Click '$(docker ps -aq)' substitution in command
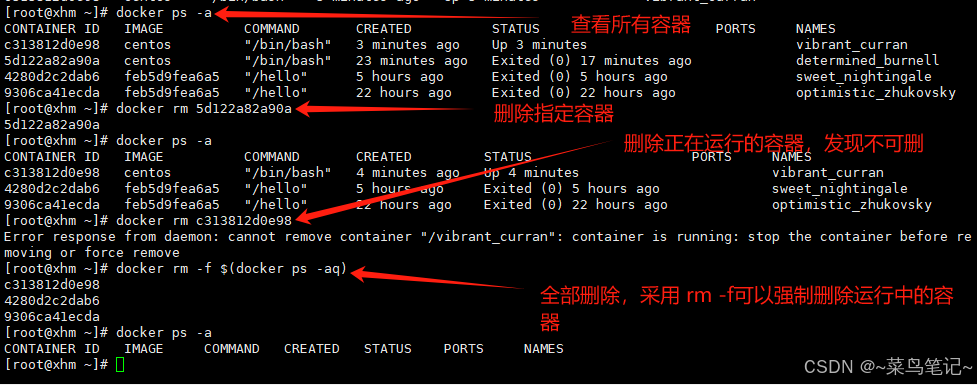This screenshot has height=385, width=977. tap(284, 269)
